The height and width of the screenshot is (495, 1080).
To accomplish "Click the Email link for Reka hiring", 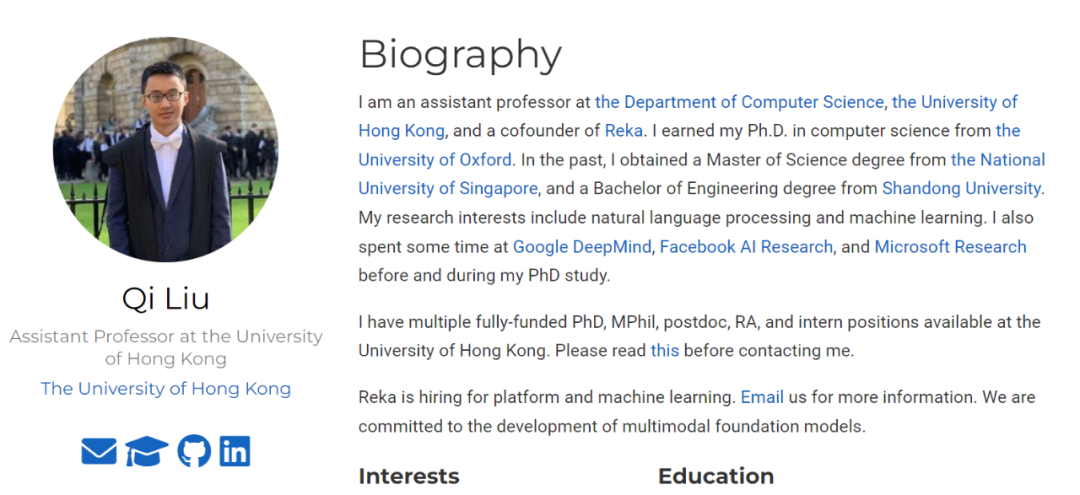I will (x=761, y=397).
